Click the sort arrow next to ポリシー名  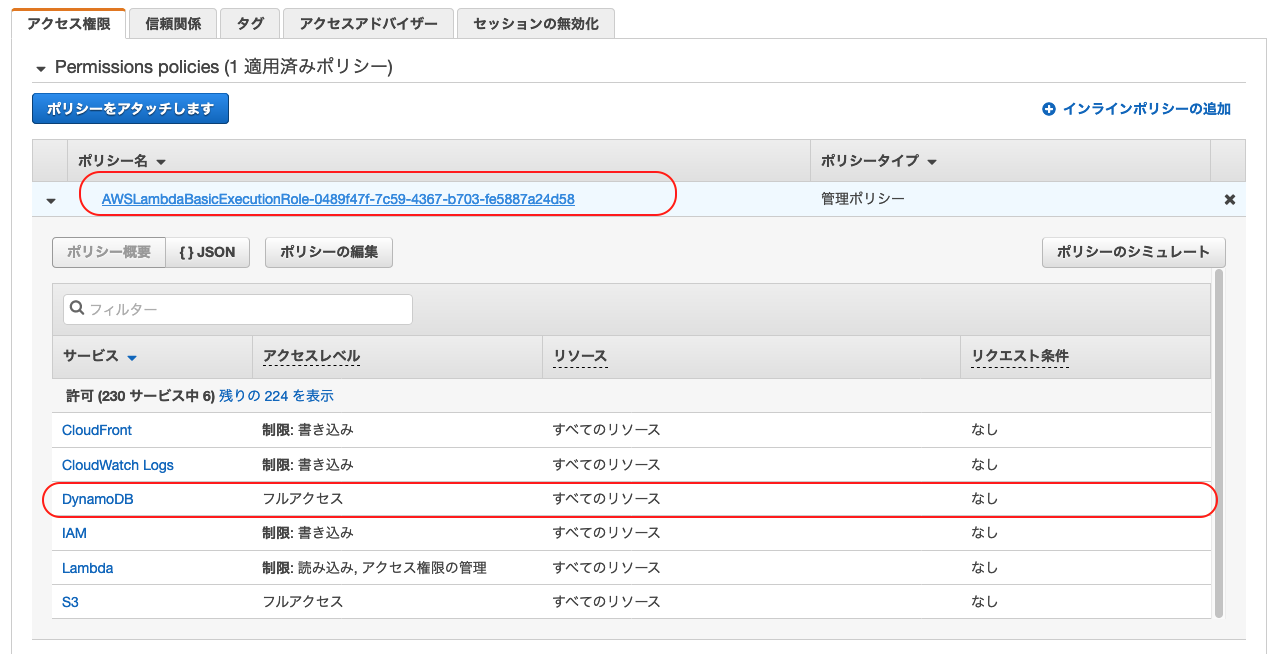[160, 161]
